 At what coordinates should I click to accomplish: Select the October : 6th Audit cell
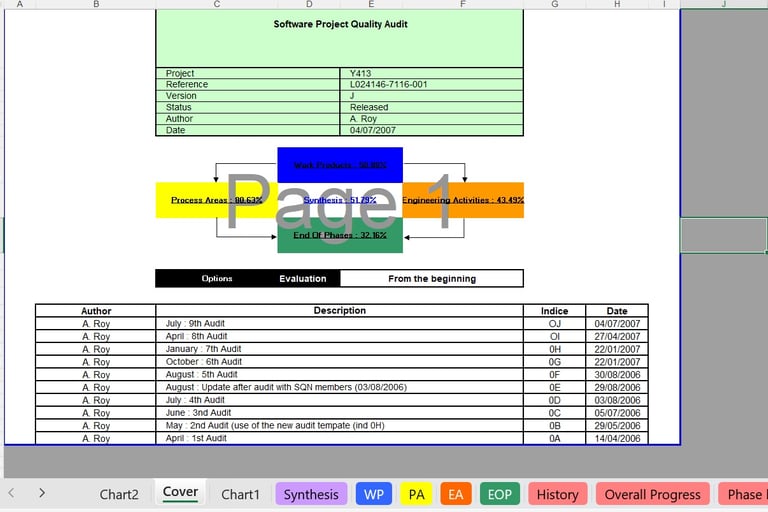click(x=339, y=362)
